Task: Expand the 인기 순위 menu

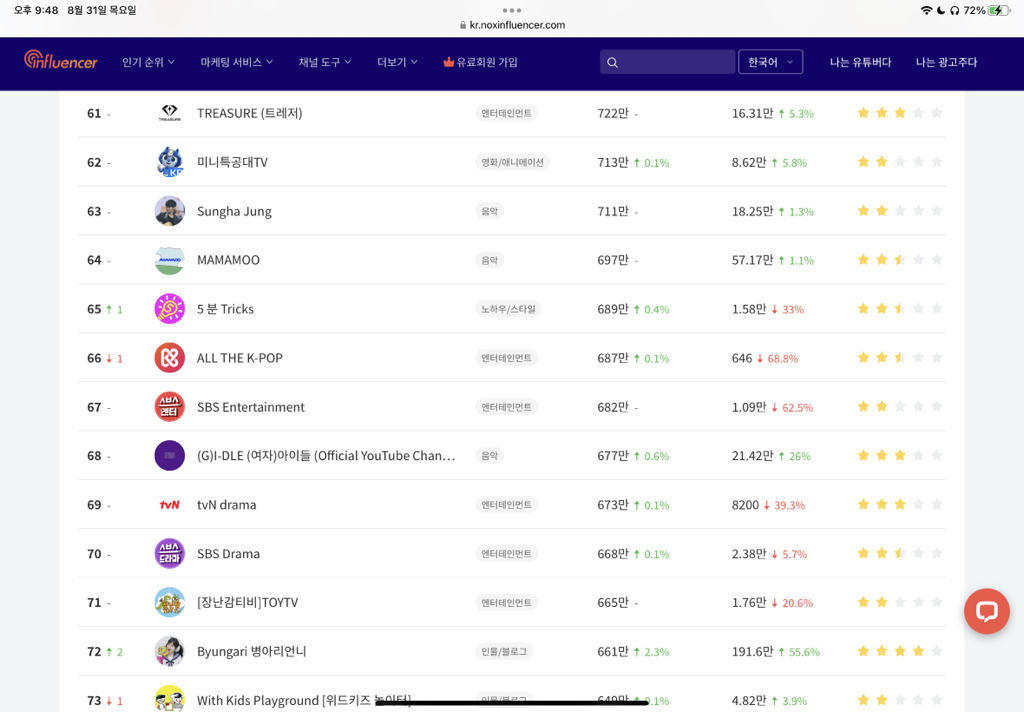Action: point(148,62)
